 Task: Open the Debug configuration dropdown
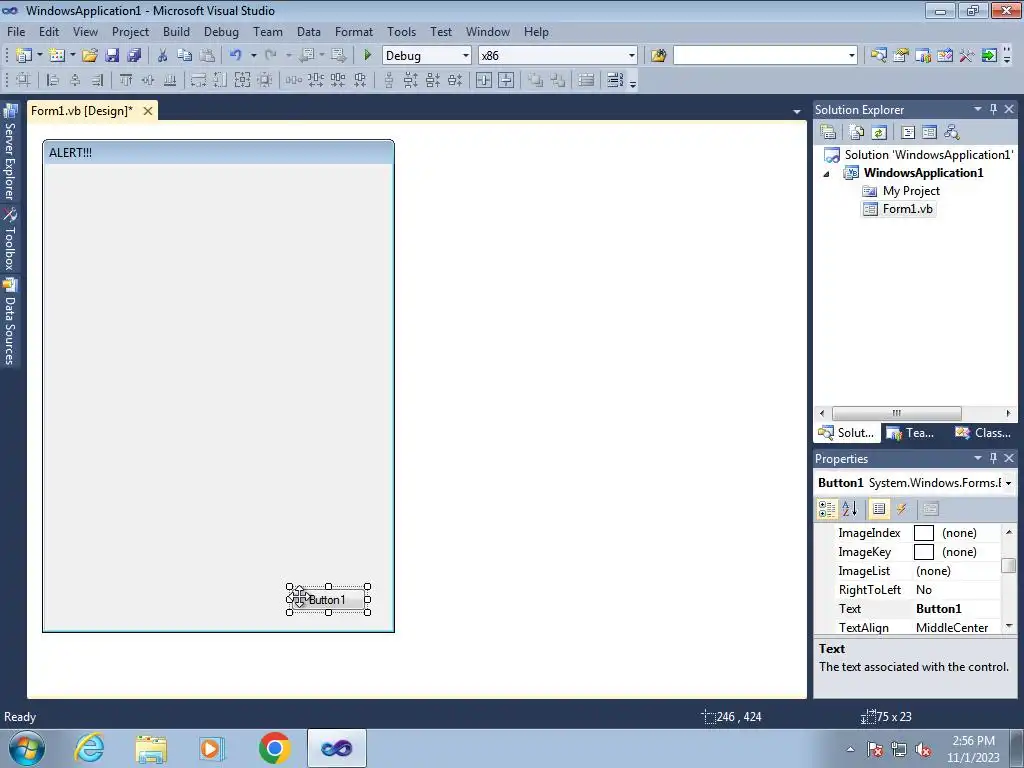click(x=466, y=56)
